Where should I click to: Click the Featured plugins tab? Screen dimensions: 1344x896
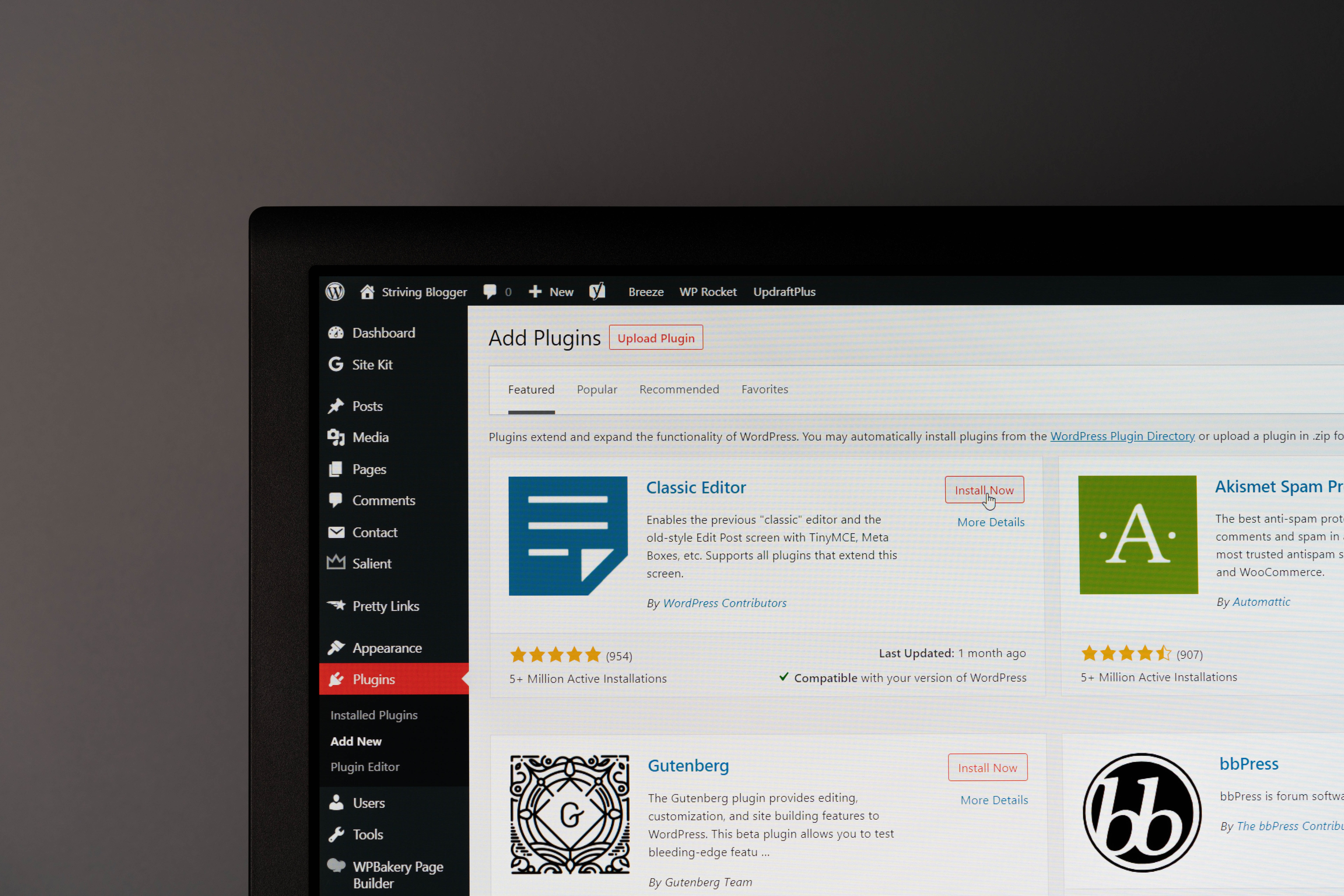coord(531,389)
